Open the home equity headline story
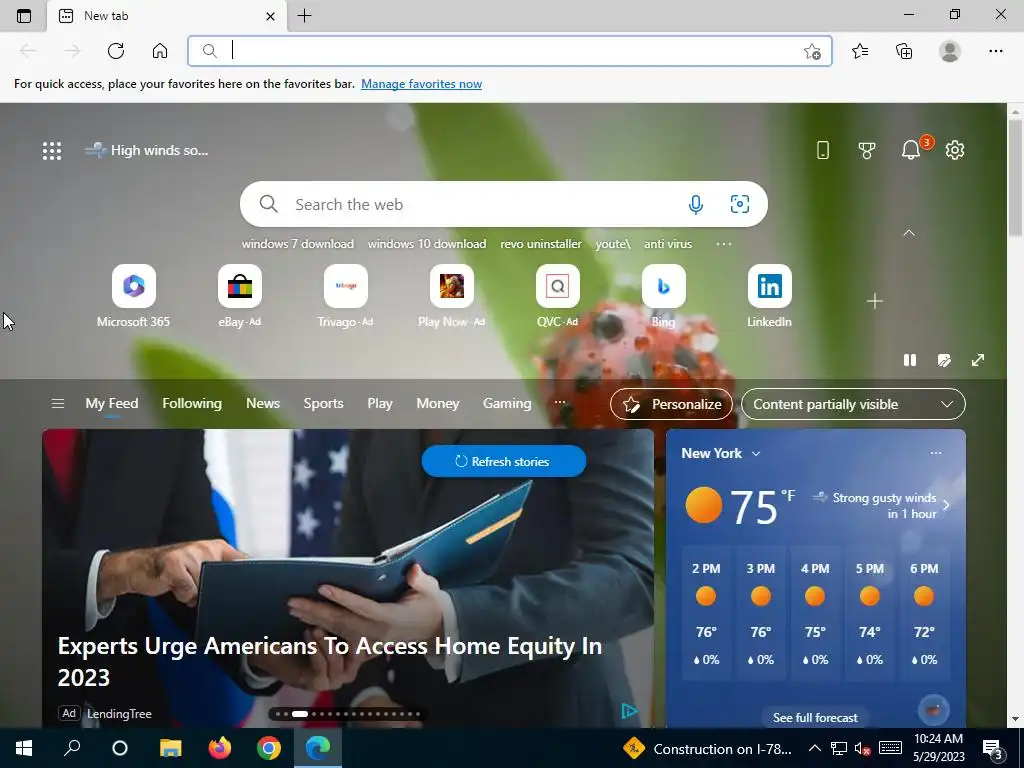 [x=330, y=661]
